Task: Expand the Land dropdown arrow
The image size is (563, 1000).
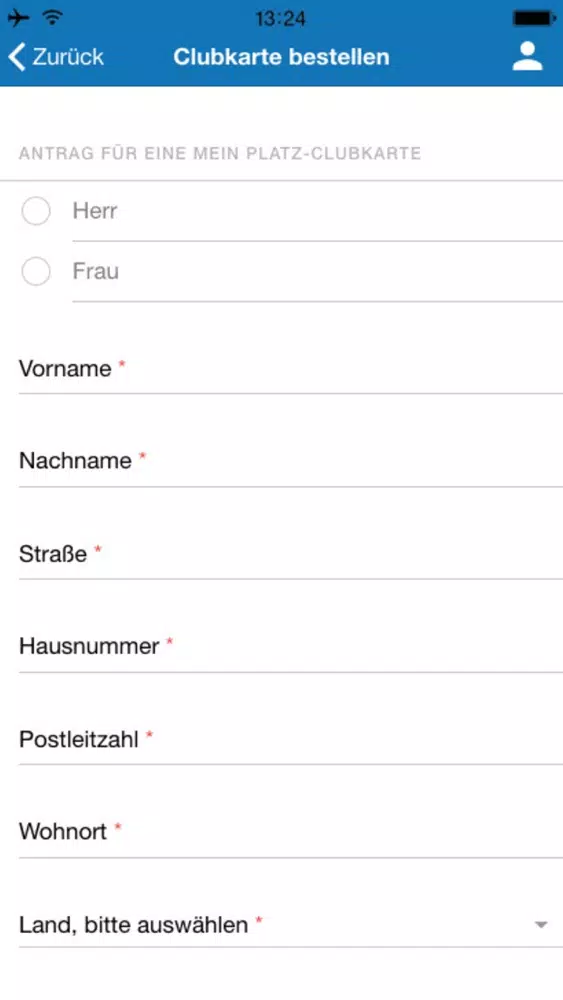Action: [541, 924]
